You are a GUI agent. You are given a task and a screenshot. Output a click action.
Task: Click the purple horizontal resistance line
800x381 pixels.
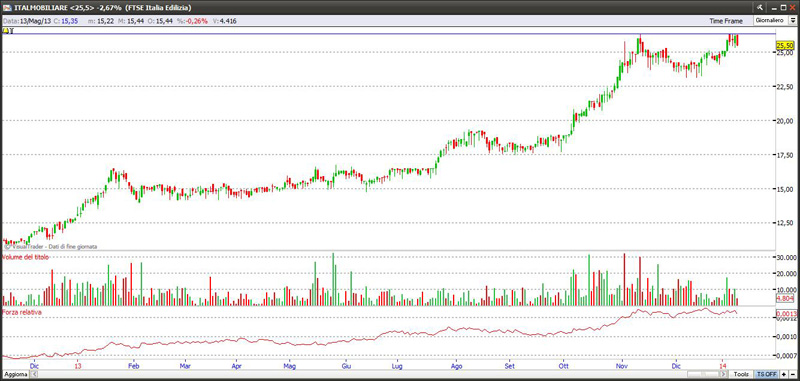coord(388,34)
